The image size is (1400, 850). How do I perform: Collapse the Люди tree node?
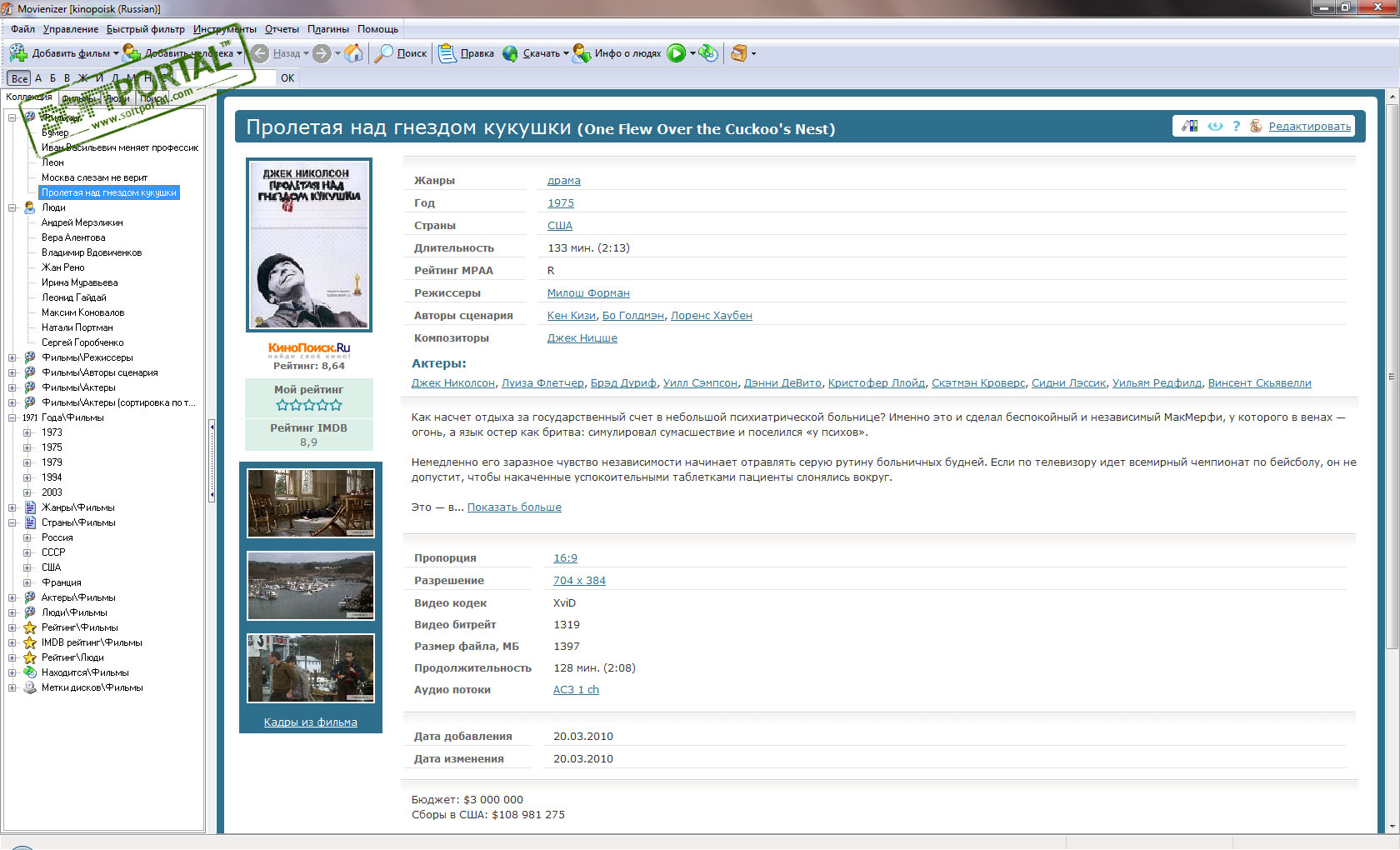pyautogui.click(x=12, y=207)
